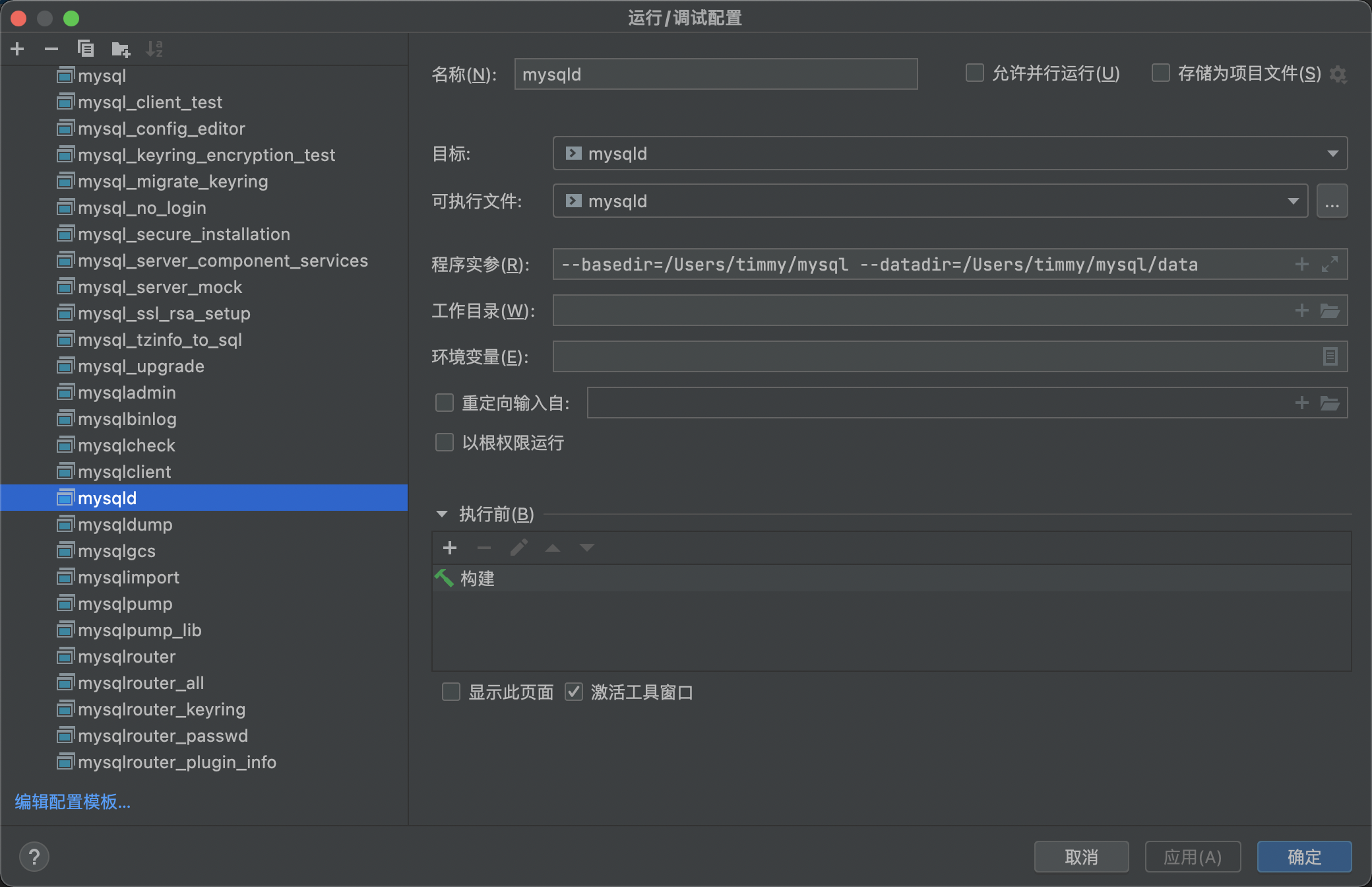Viewport: 1372px width, 887px height.
Task: Sort configurations alphabetically
Action: point(154,49)
